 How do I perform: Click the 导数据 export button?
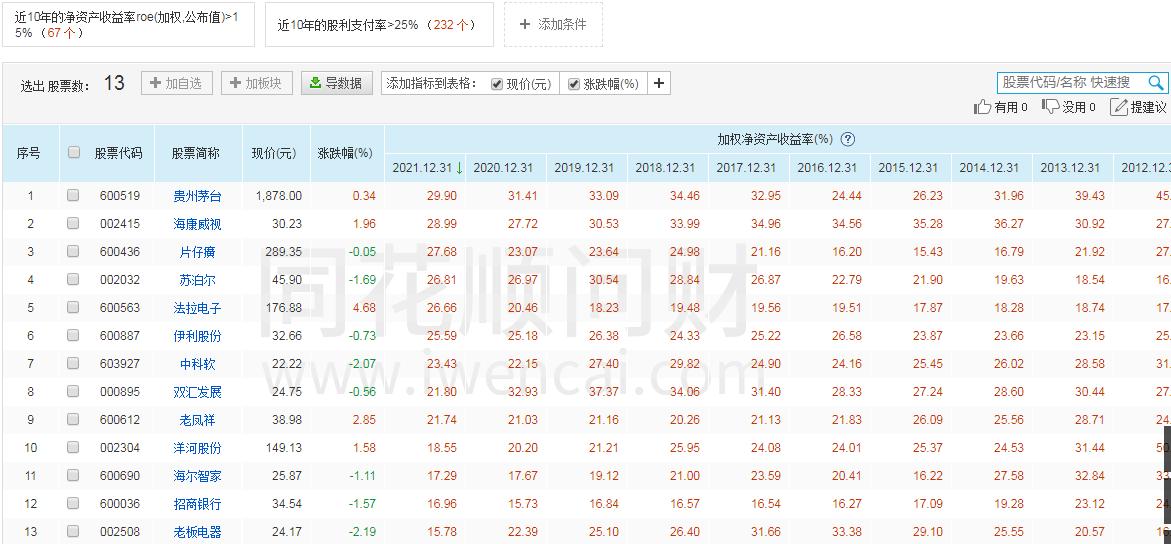[337, 83]
